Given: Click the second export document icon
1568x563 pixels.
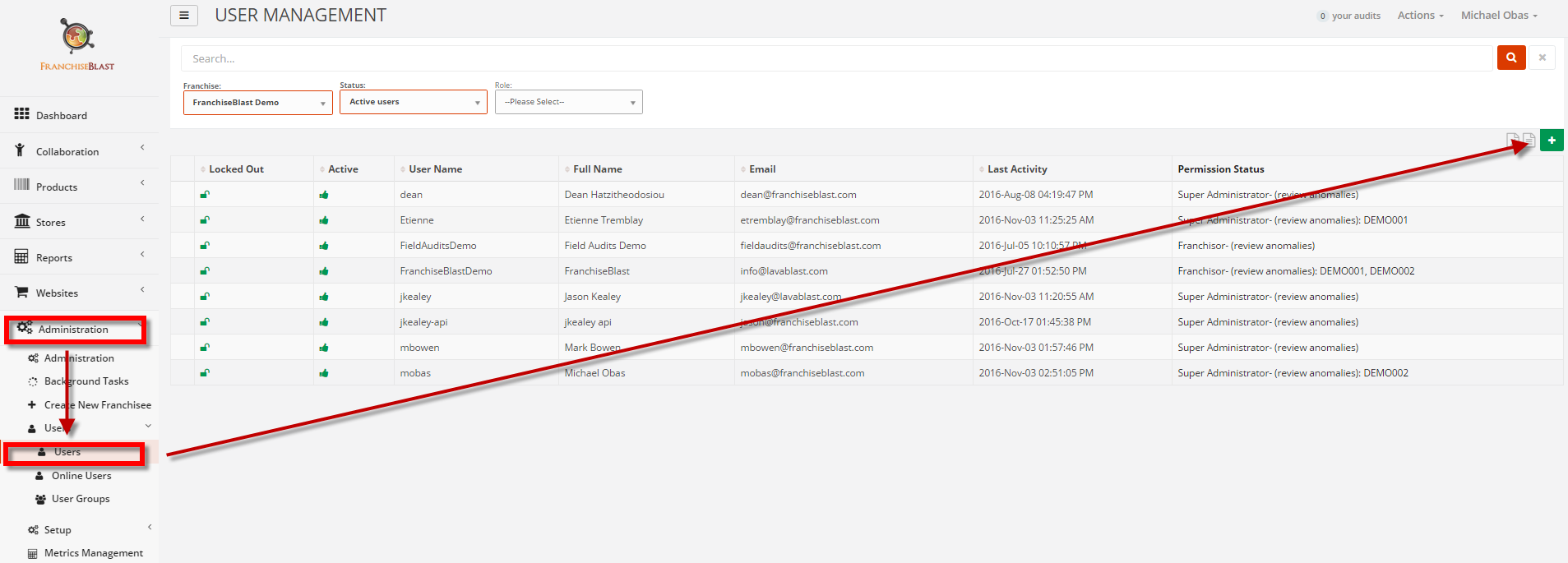Looking at the screenshot, I should click(1529, 141).
